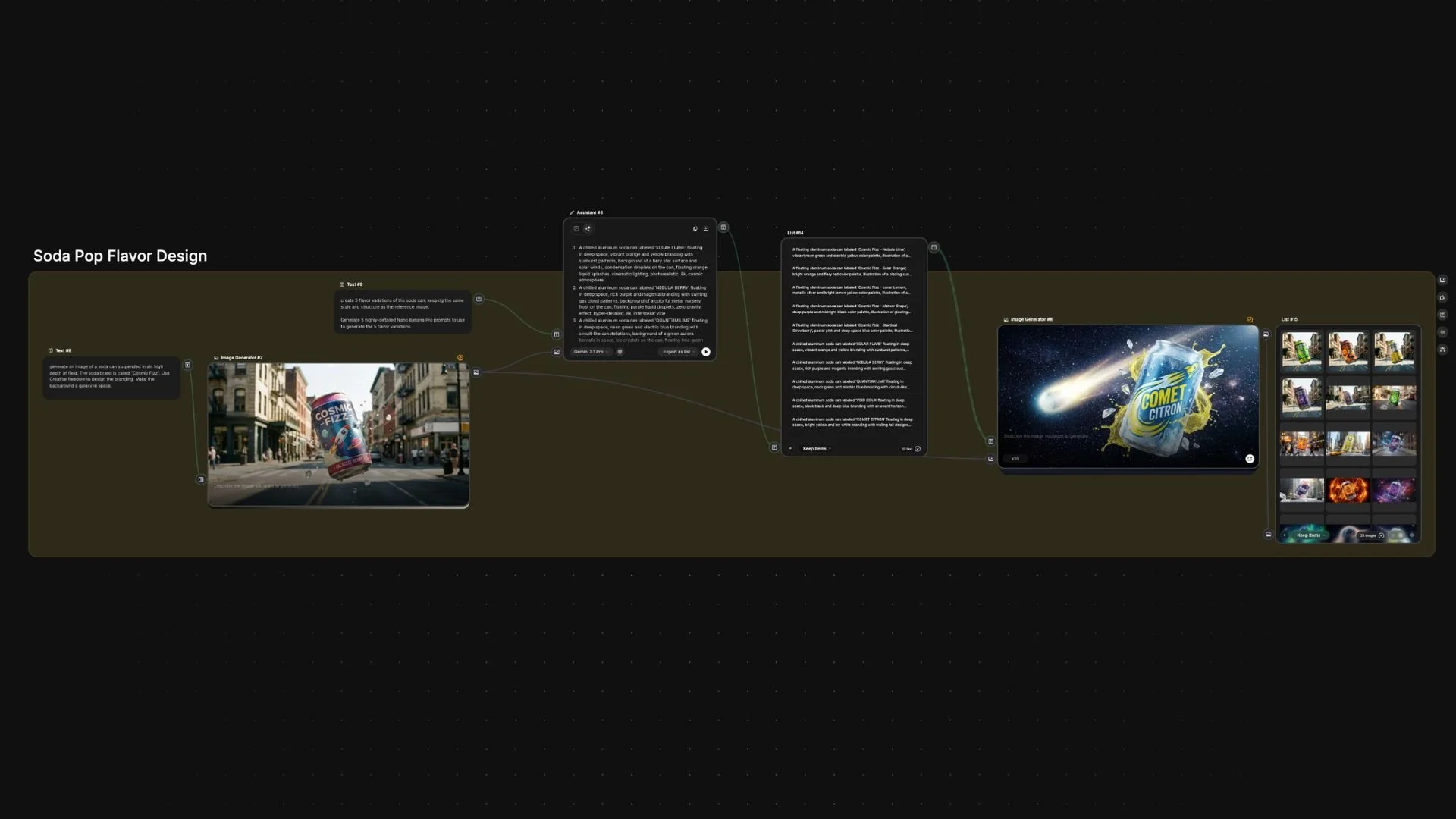Open the Gemini 3.1 Pro model dropdown
The image size is (1456, 819).
[x=591, y=352]
